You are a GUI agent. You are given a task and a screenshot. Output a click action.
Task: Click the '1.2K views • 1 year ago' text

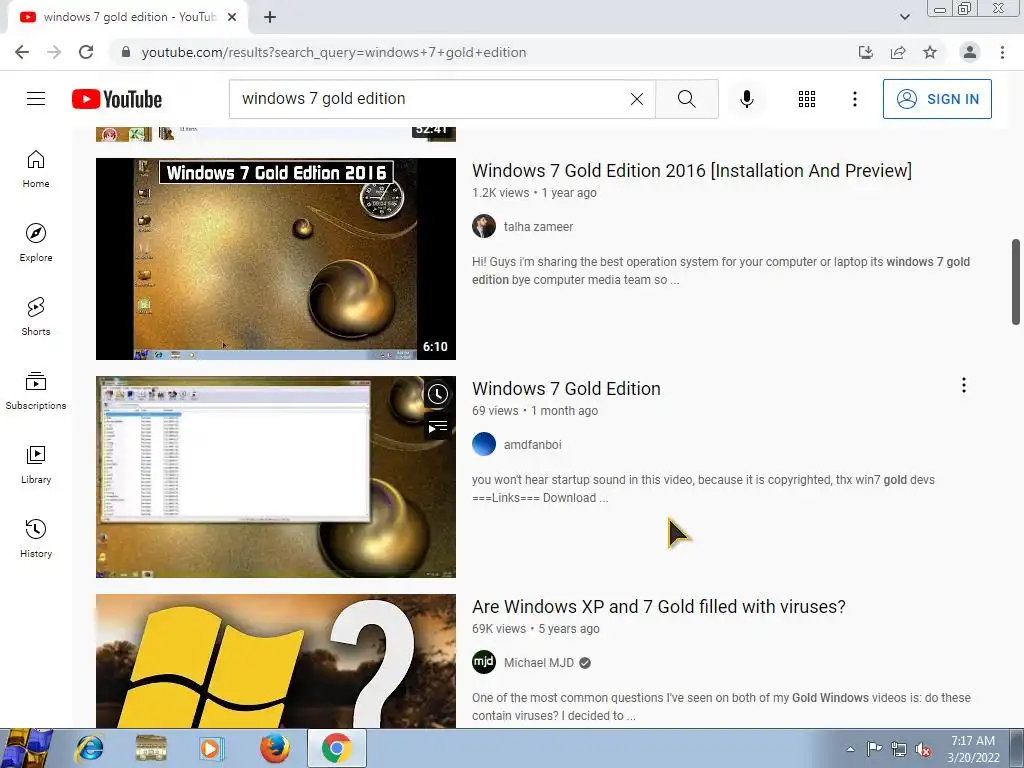click(x=534, y=193)
